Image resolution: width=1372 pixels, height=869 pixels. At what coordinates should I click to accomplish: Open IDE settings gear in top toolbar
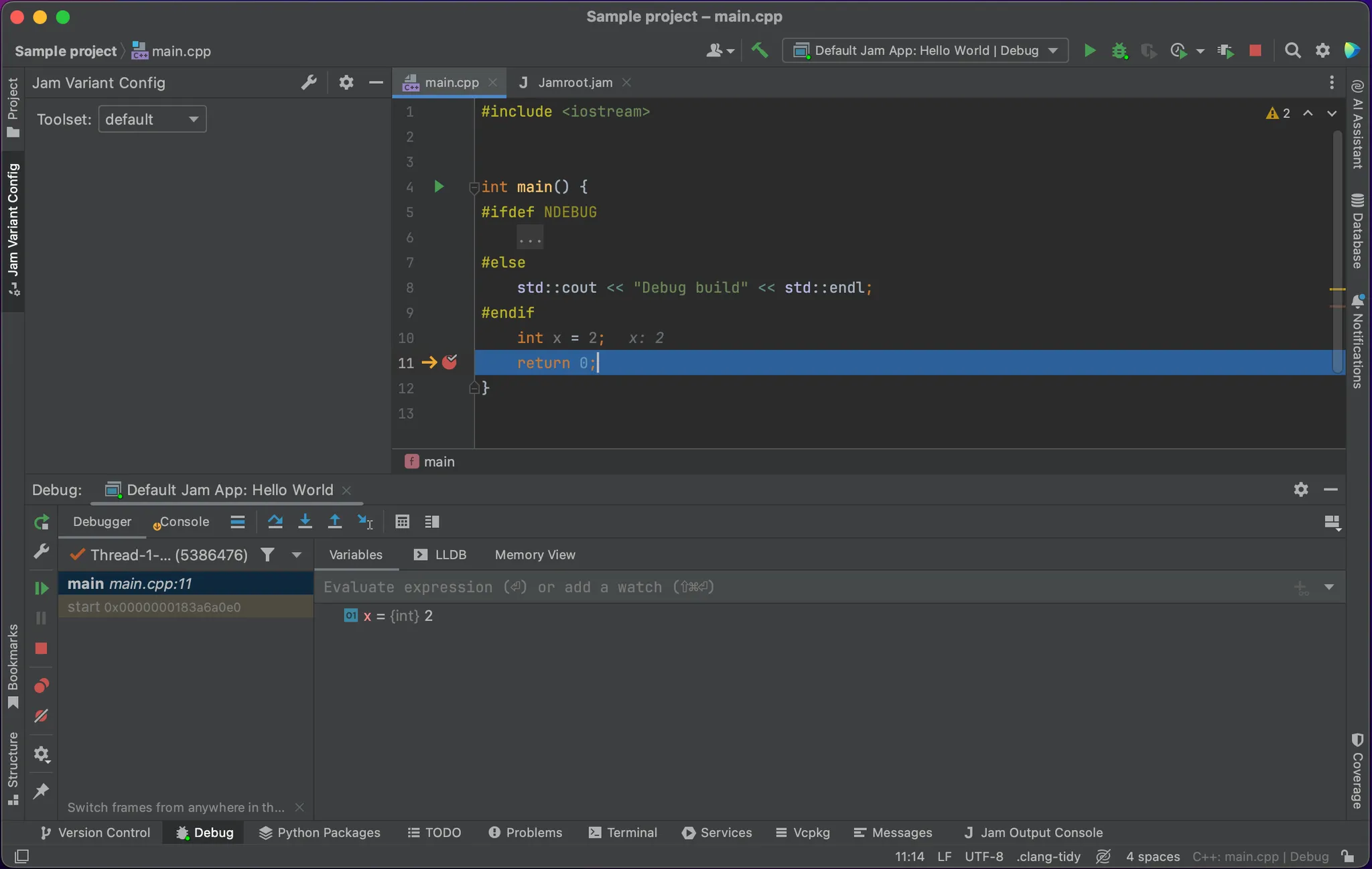tap(1322, 50)
